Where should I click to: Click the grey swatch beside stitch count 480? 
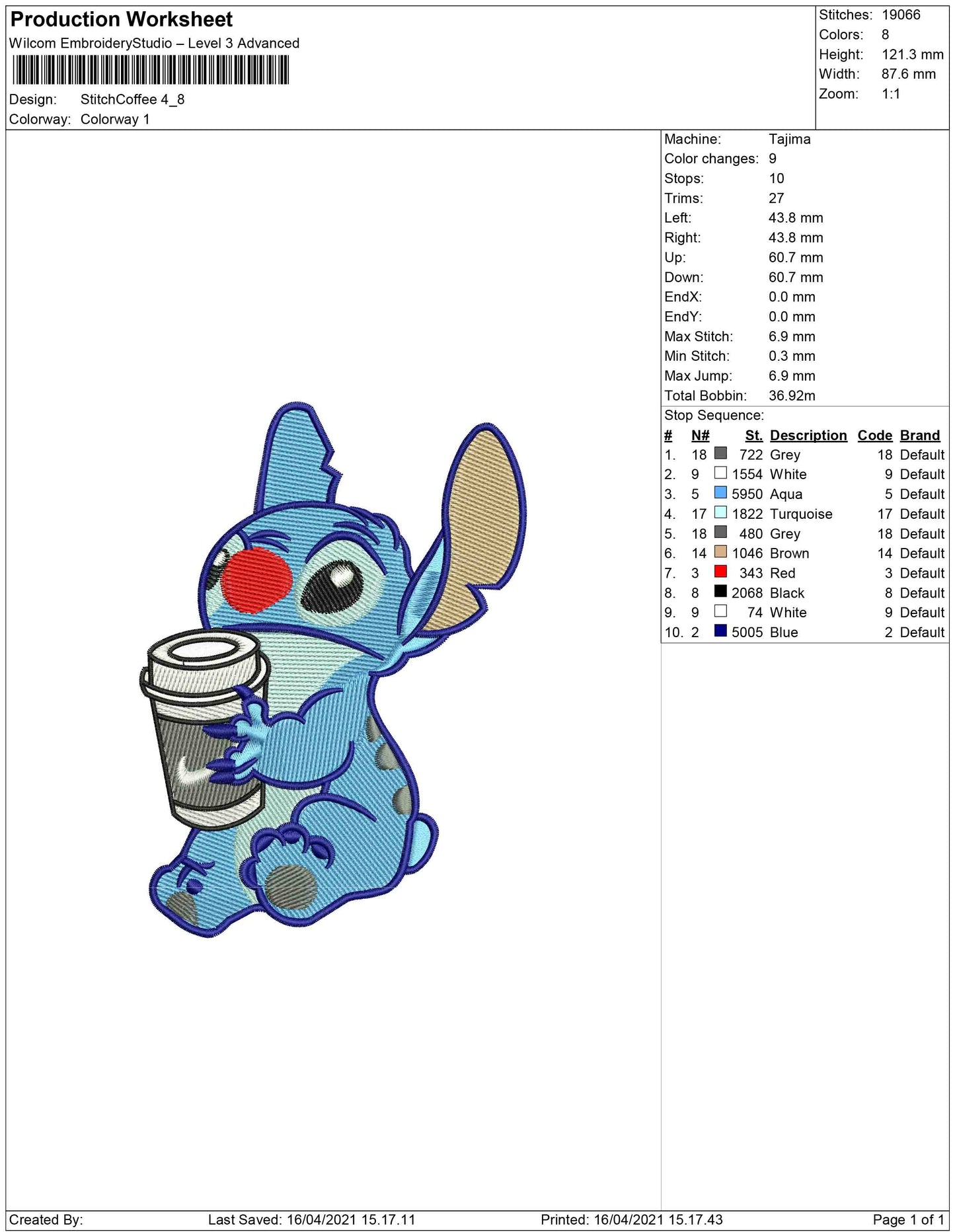coord(720,533)
